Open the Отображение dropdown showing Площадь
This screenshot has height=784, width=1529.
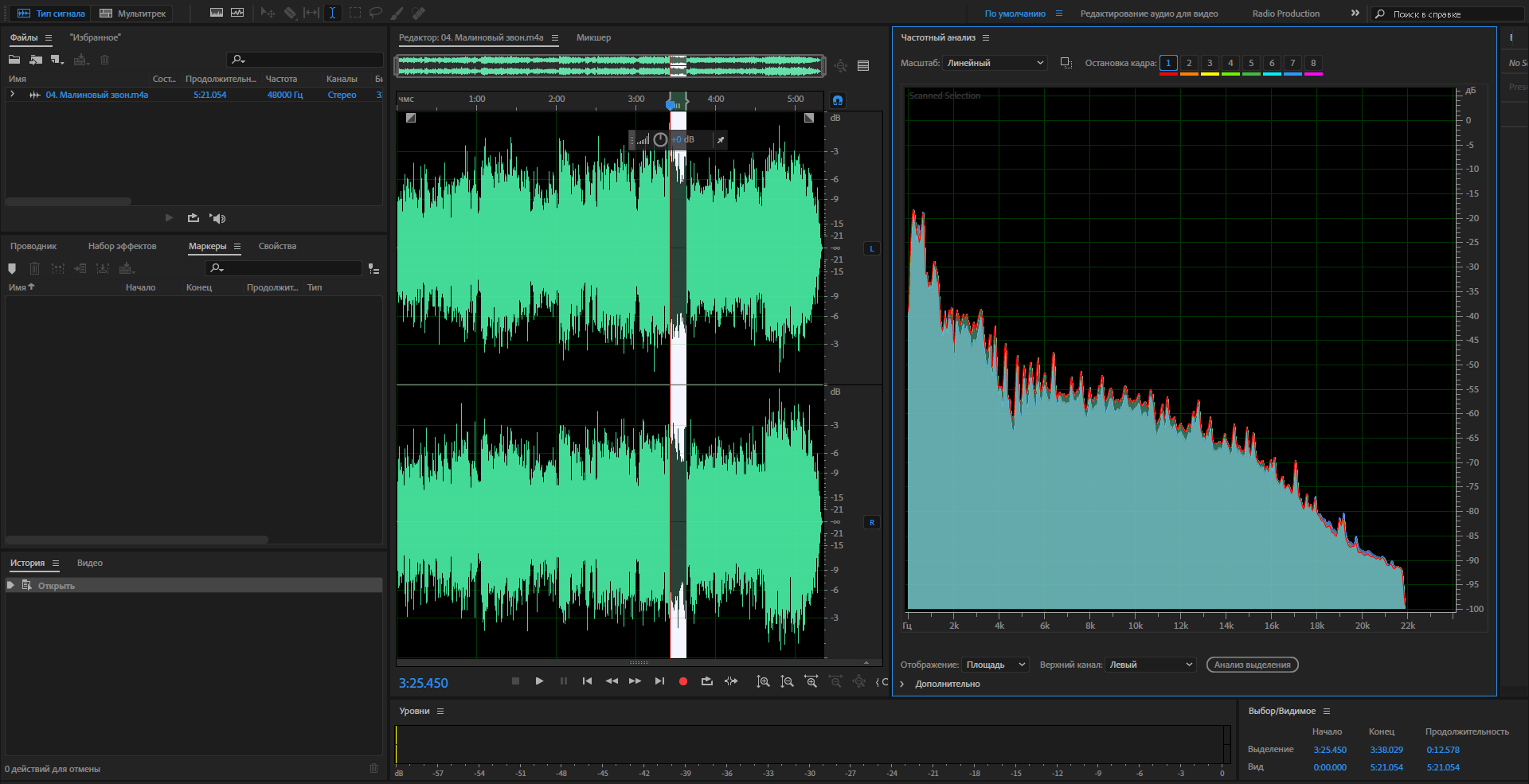click(995, 665)
